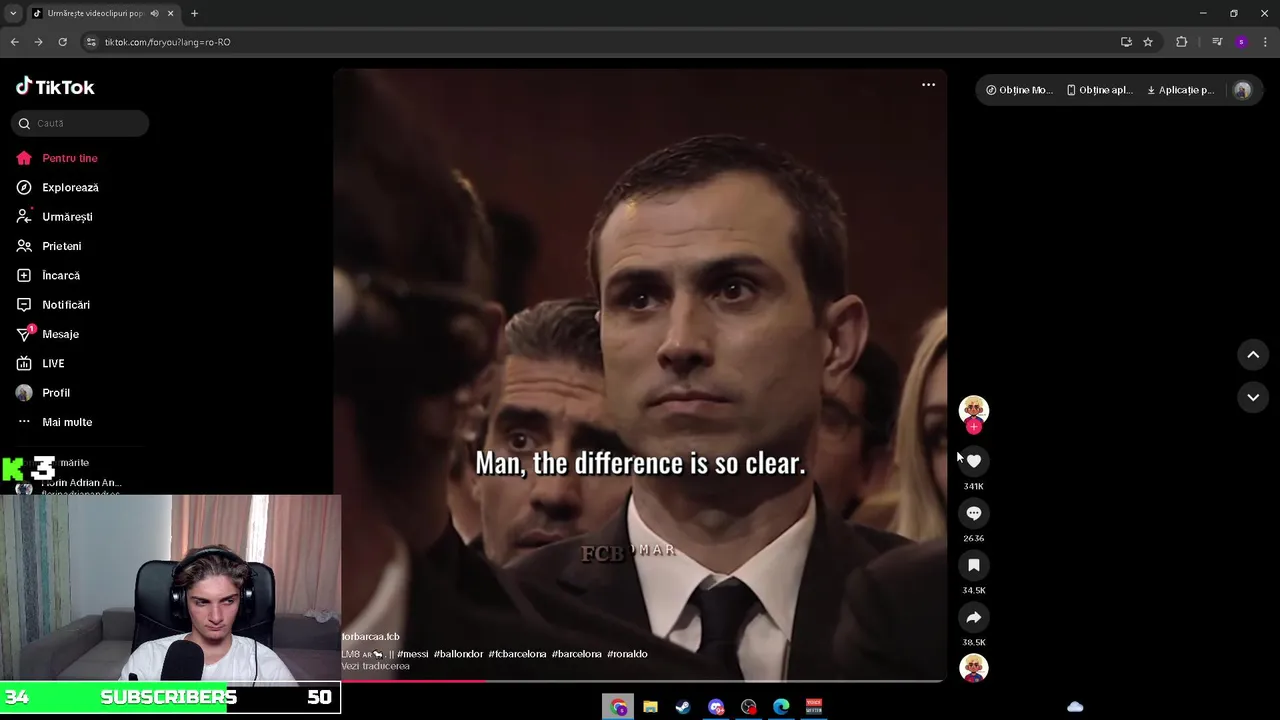
Task: Click the address bar URL
Action: click(x=168, y=42)
